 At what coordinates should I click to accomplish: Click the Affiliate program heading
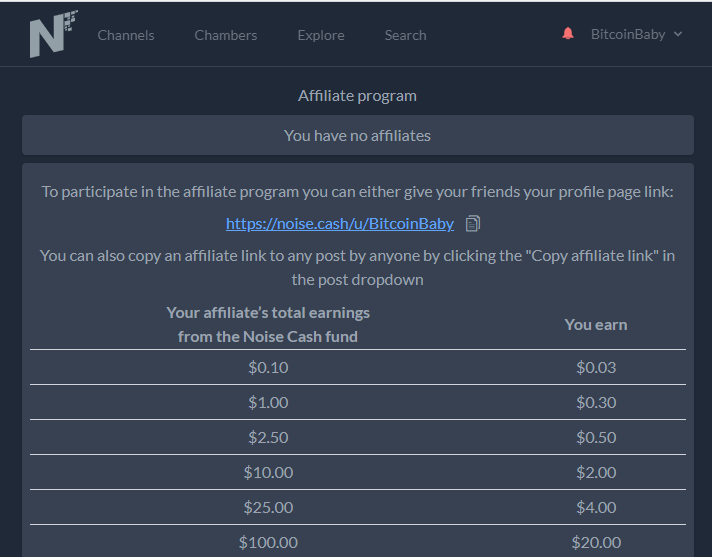[357, 96]
